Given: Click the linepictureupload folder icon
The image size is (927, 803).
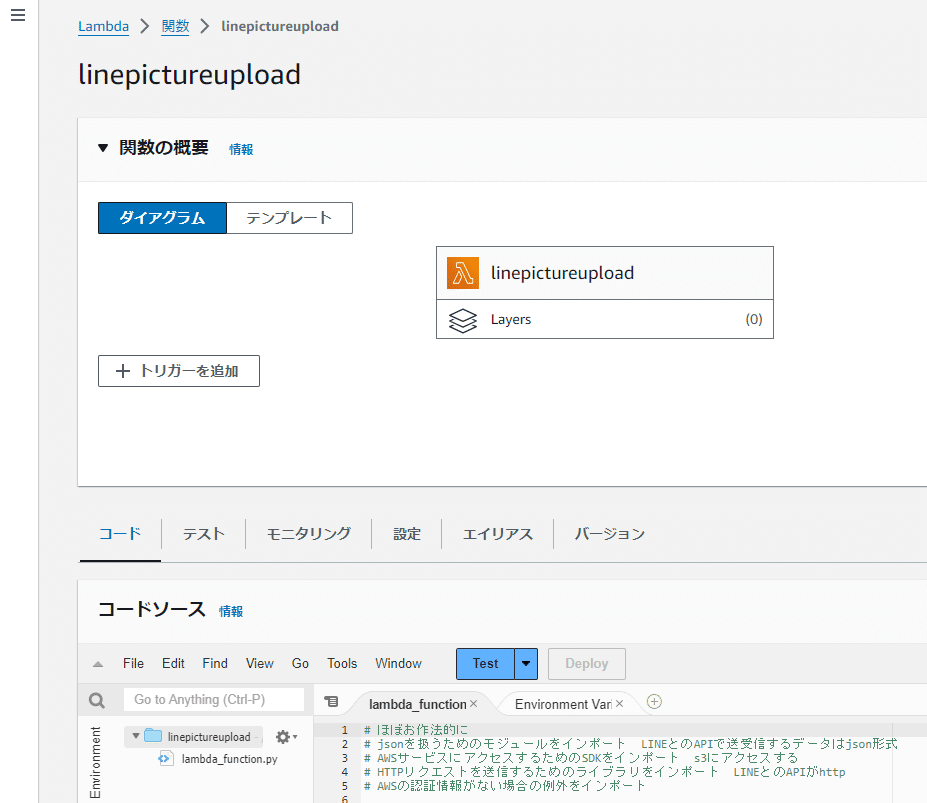Looking at the screenshot, I should click(x=153, y=736).
